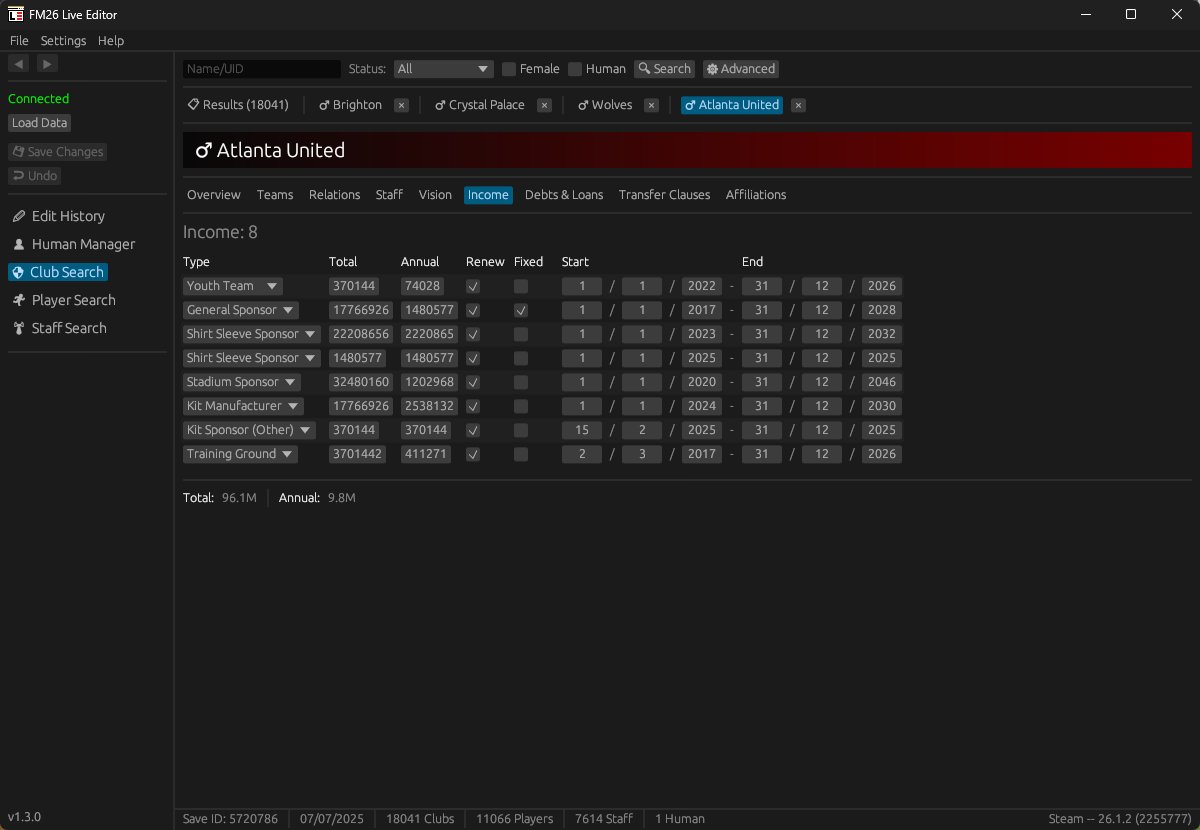This screenshot has height=830, width=1200.
Task: Open Edit History in the sidebar
Action: click(x=58, y=216)
